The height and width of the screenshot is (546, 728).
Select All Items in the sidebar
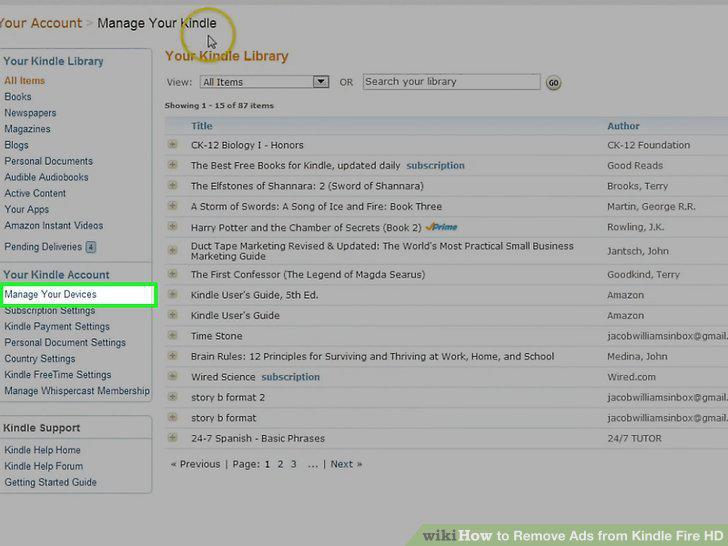click(x=25, y=81)
